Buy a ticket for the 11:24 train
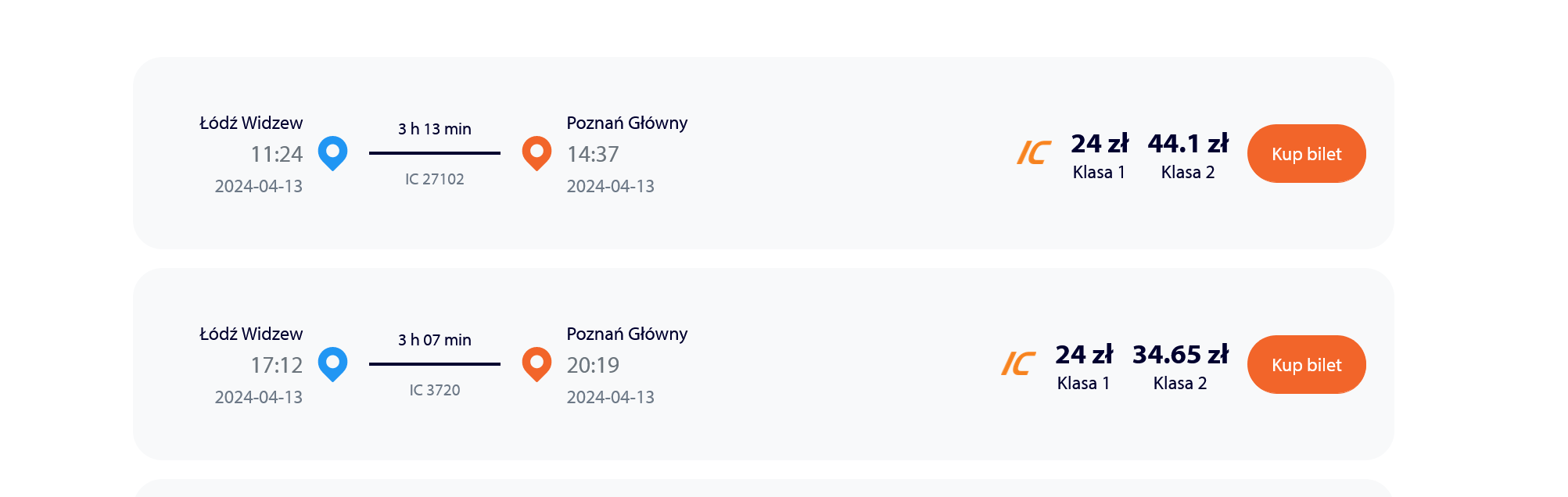1568x497 pixels. (1306, 154)
